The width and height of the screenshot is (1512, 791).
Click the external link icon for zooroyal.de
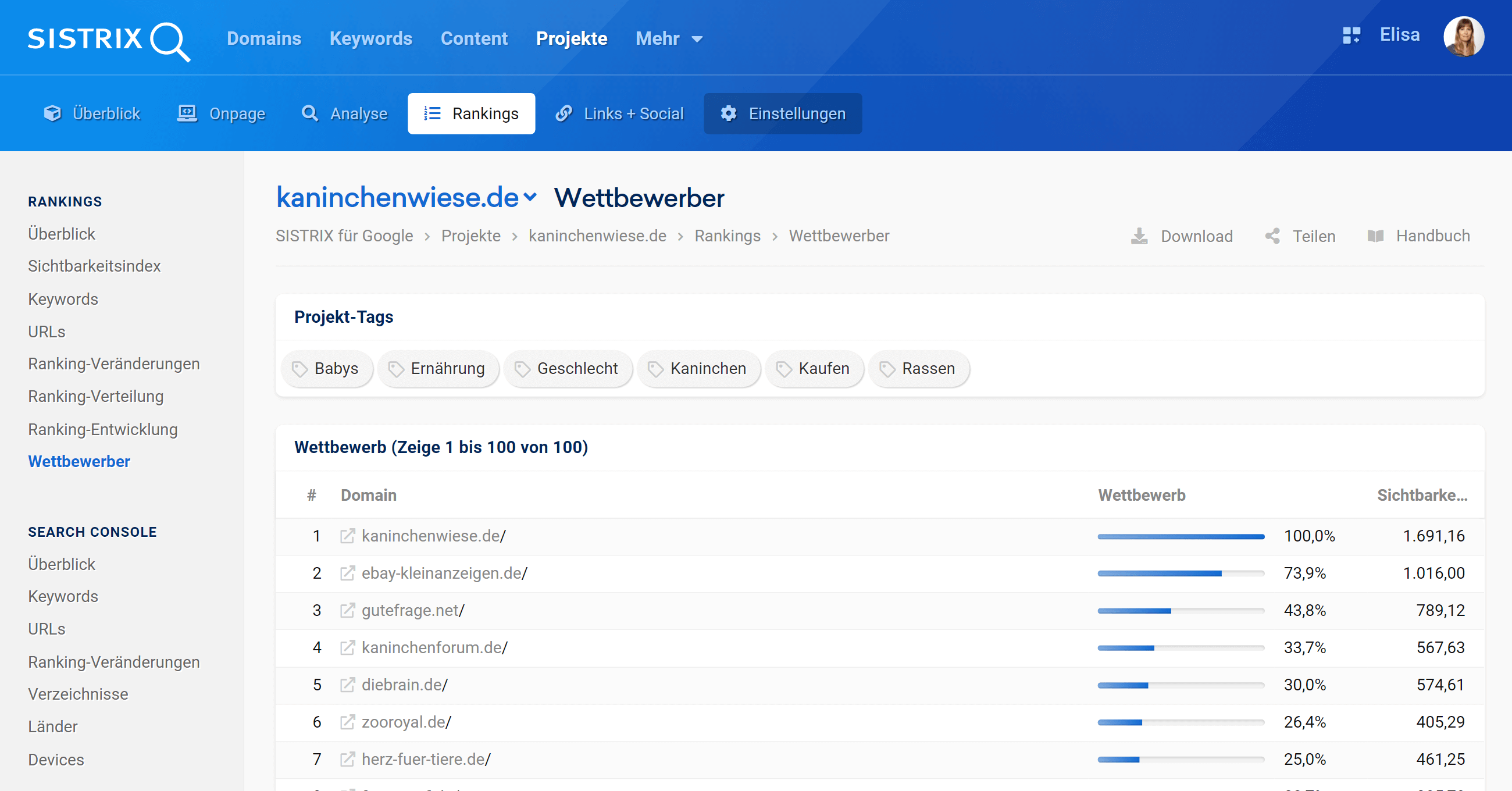tap(348, 722)
